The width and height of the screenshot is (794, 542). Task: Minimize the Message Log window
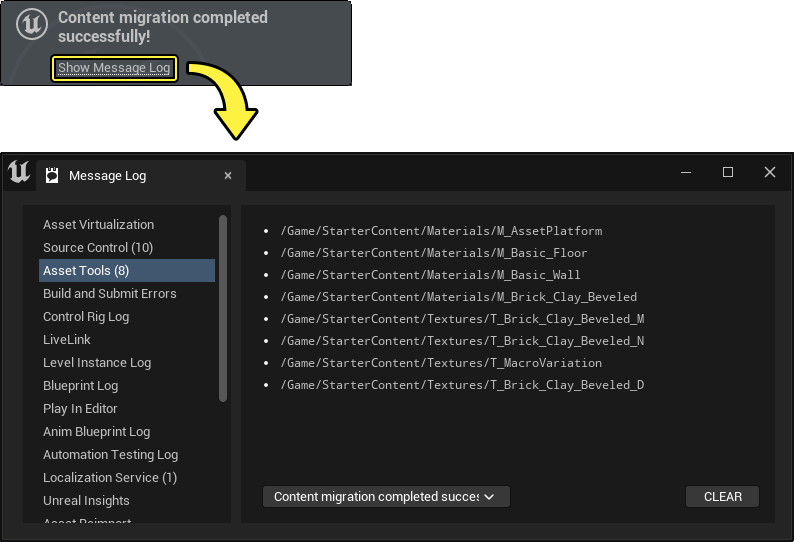click(x=686, y=172)
